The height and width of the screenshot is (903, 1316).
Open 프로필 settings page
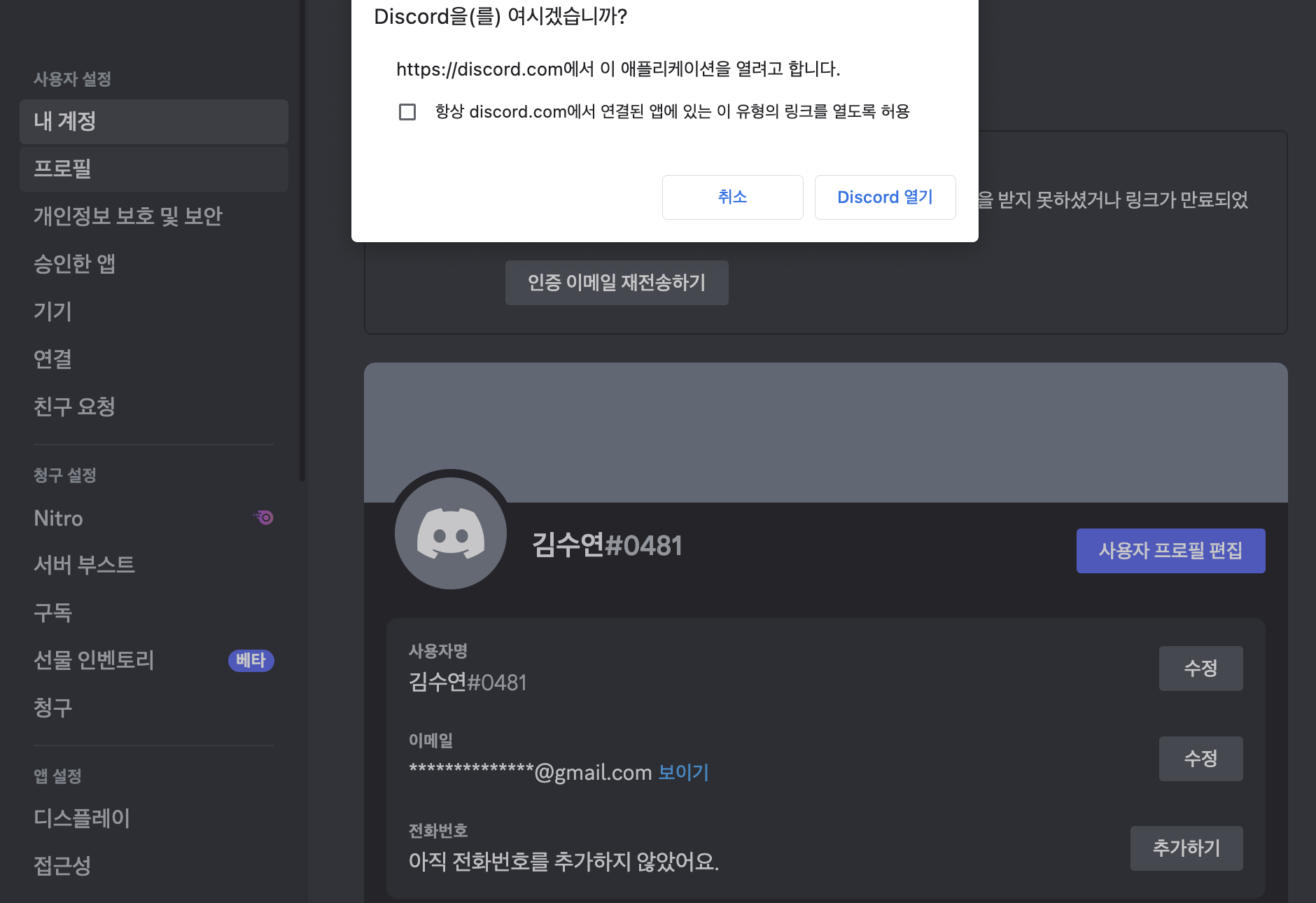point(154,169)
